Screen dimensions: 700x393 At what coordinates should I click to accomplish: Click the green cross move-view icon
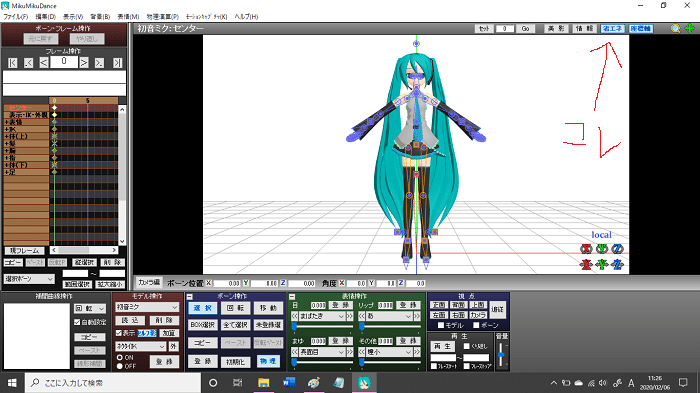(x=690, y=29)
